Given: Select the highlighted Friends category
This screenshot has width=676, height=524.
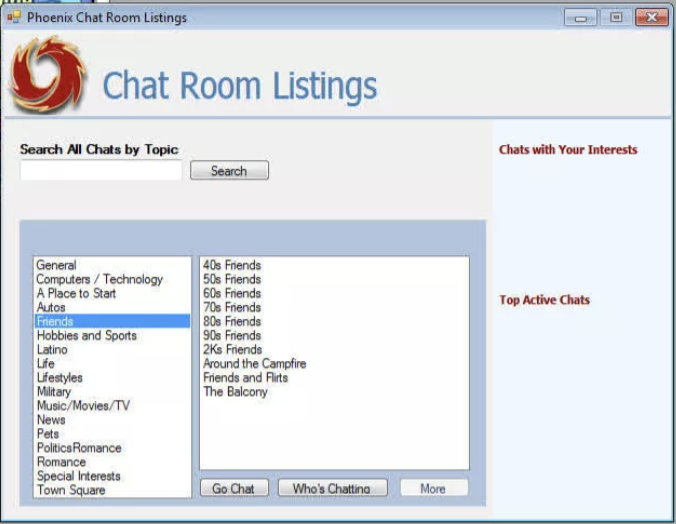Looking at the screenshot, I should [112, 321].
